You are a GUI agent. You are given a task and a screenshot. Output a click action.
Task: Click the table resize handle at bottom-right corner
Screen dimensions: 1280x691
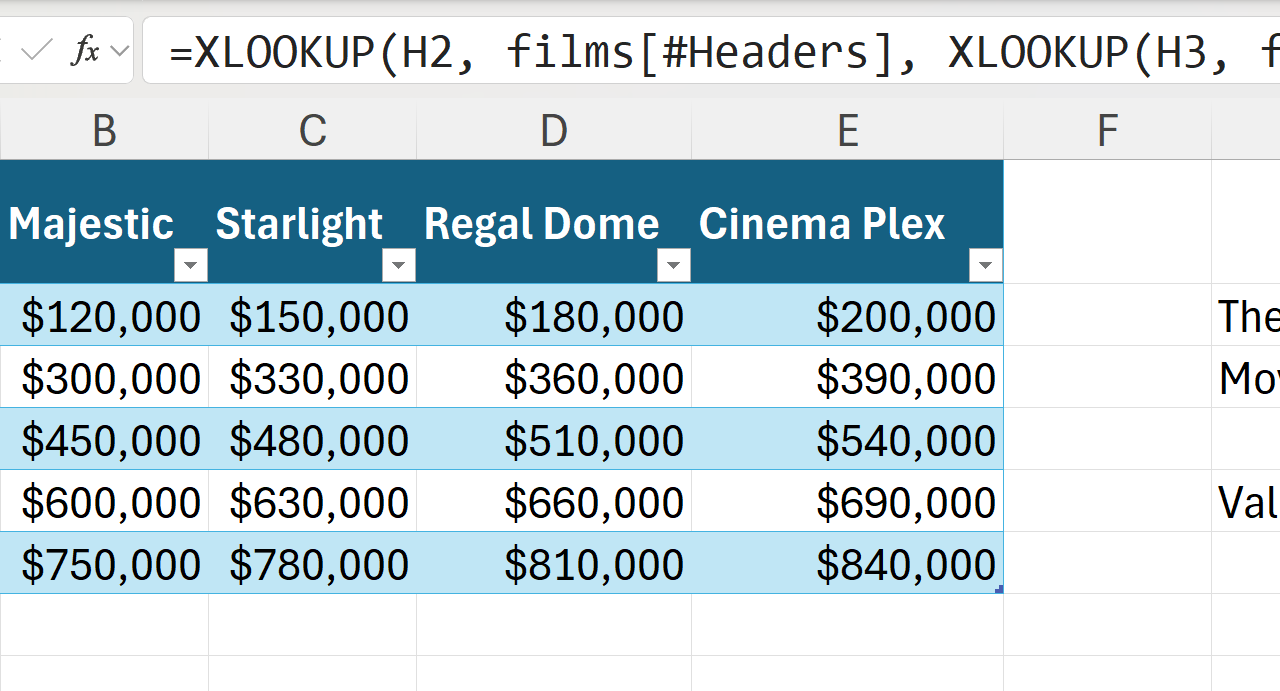[x=999, y=590]
